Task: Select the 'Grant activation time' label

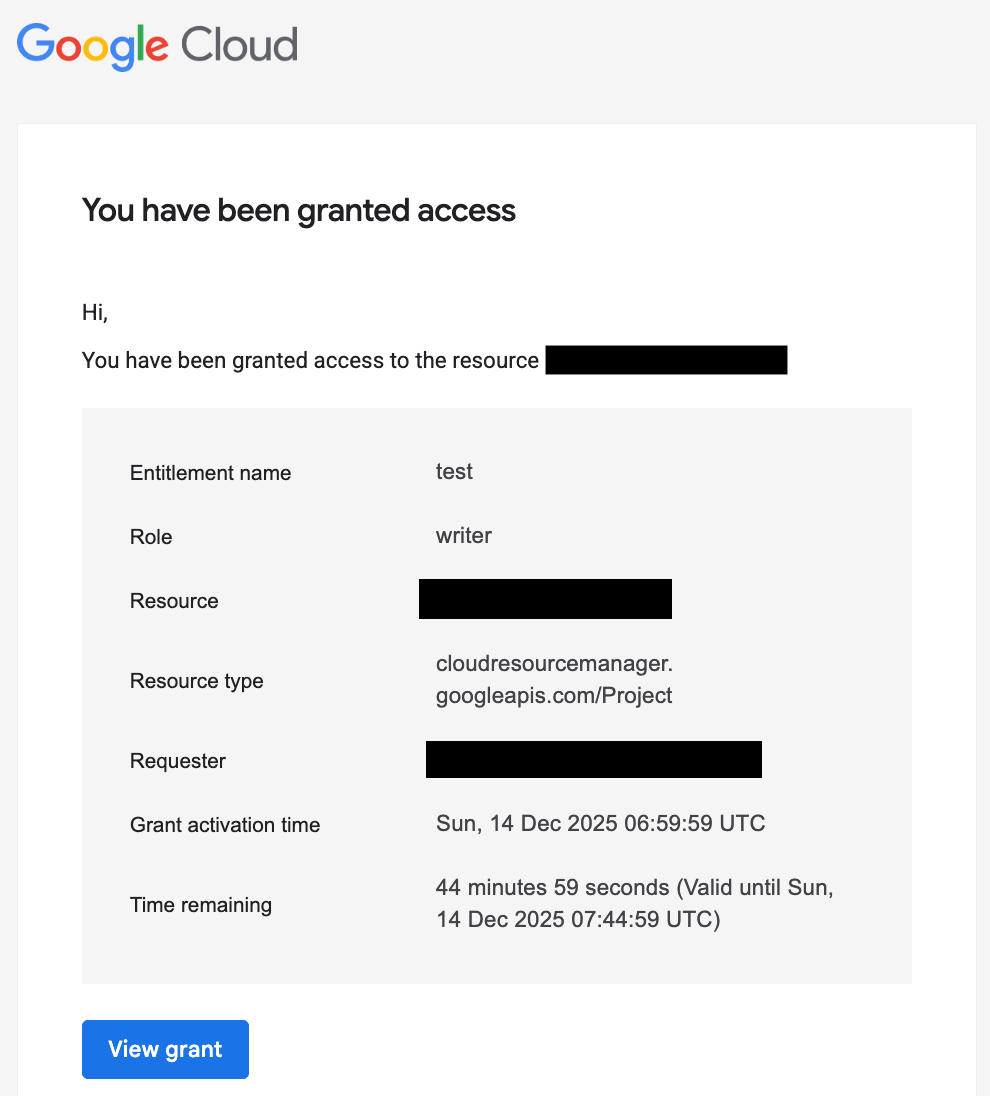Action: pos(225,825)
